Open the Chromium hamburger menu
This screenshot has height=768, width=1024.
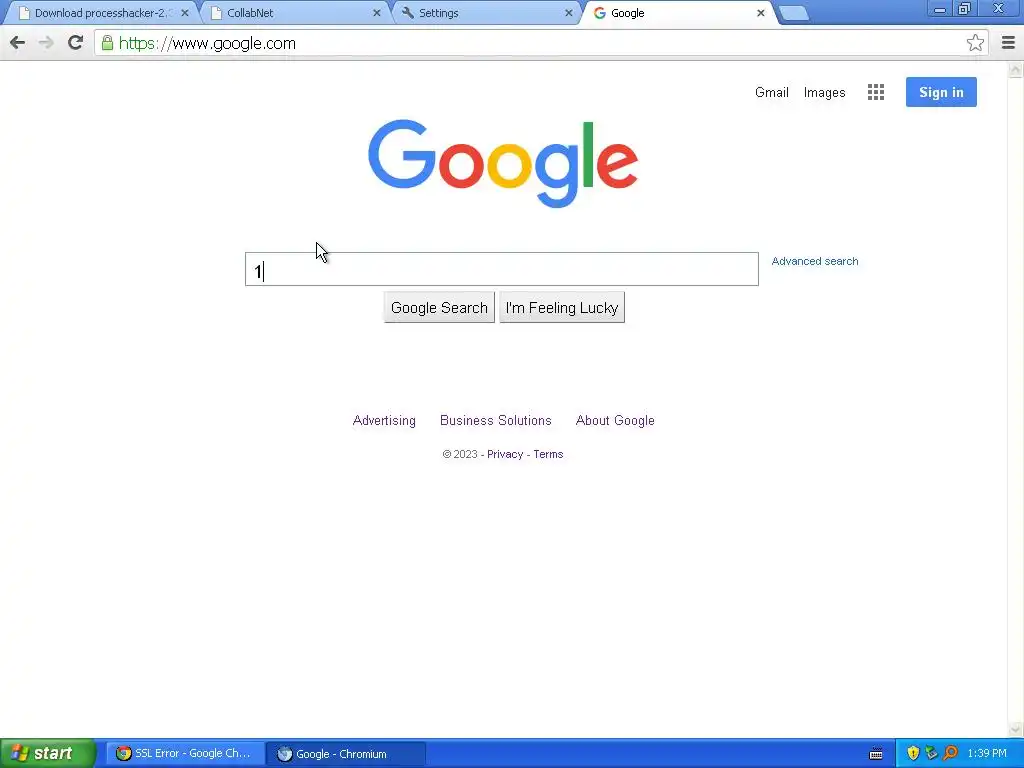click(1008, 43)
